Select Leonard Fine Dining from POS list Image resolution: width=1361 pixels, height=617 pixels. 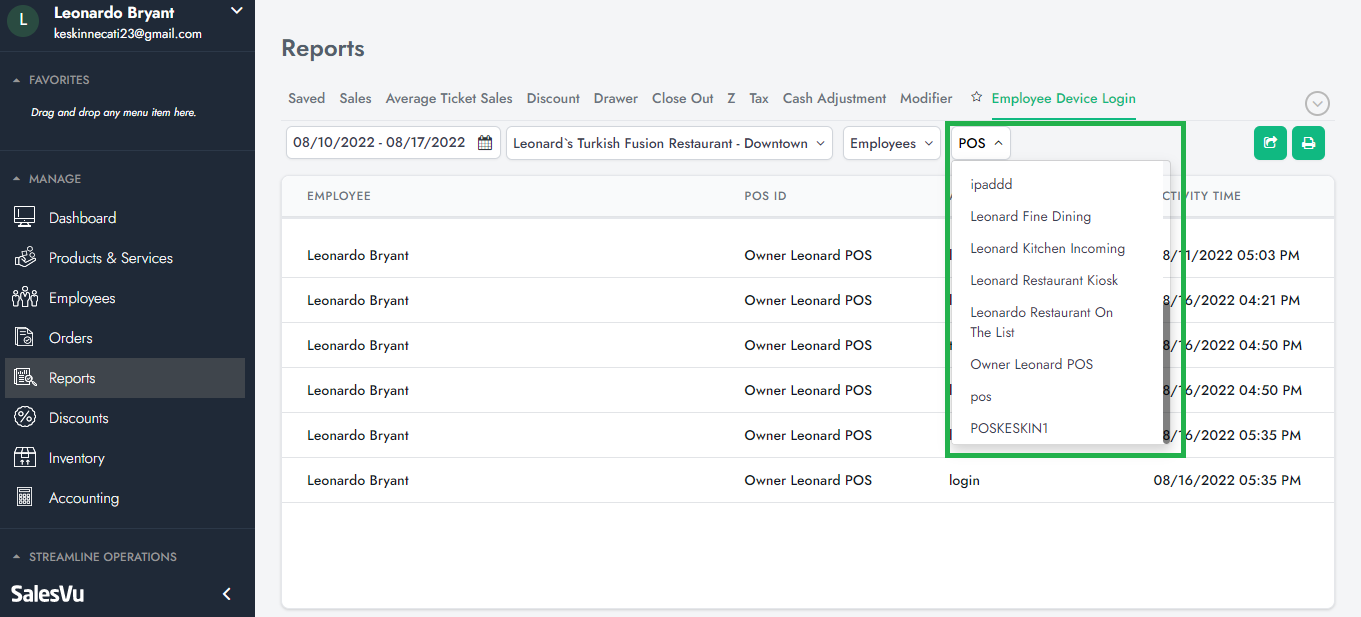1030,216
